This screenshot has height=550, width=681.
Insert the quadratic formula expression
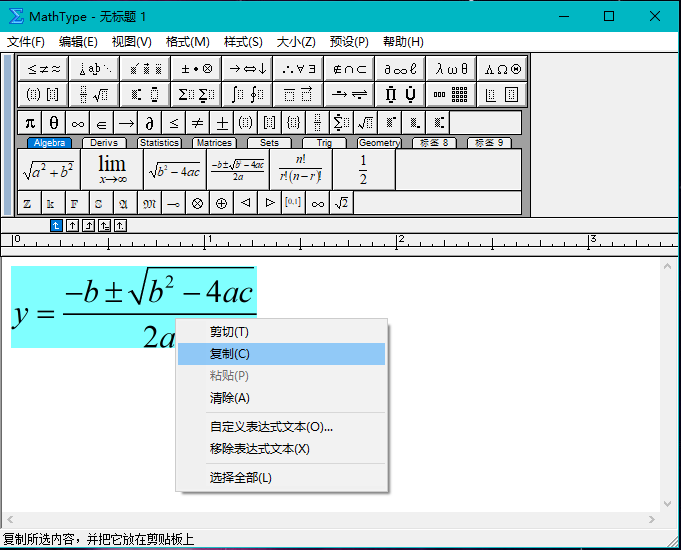point(238,169)
